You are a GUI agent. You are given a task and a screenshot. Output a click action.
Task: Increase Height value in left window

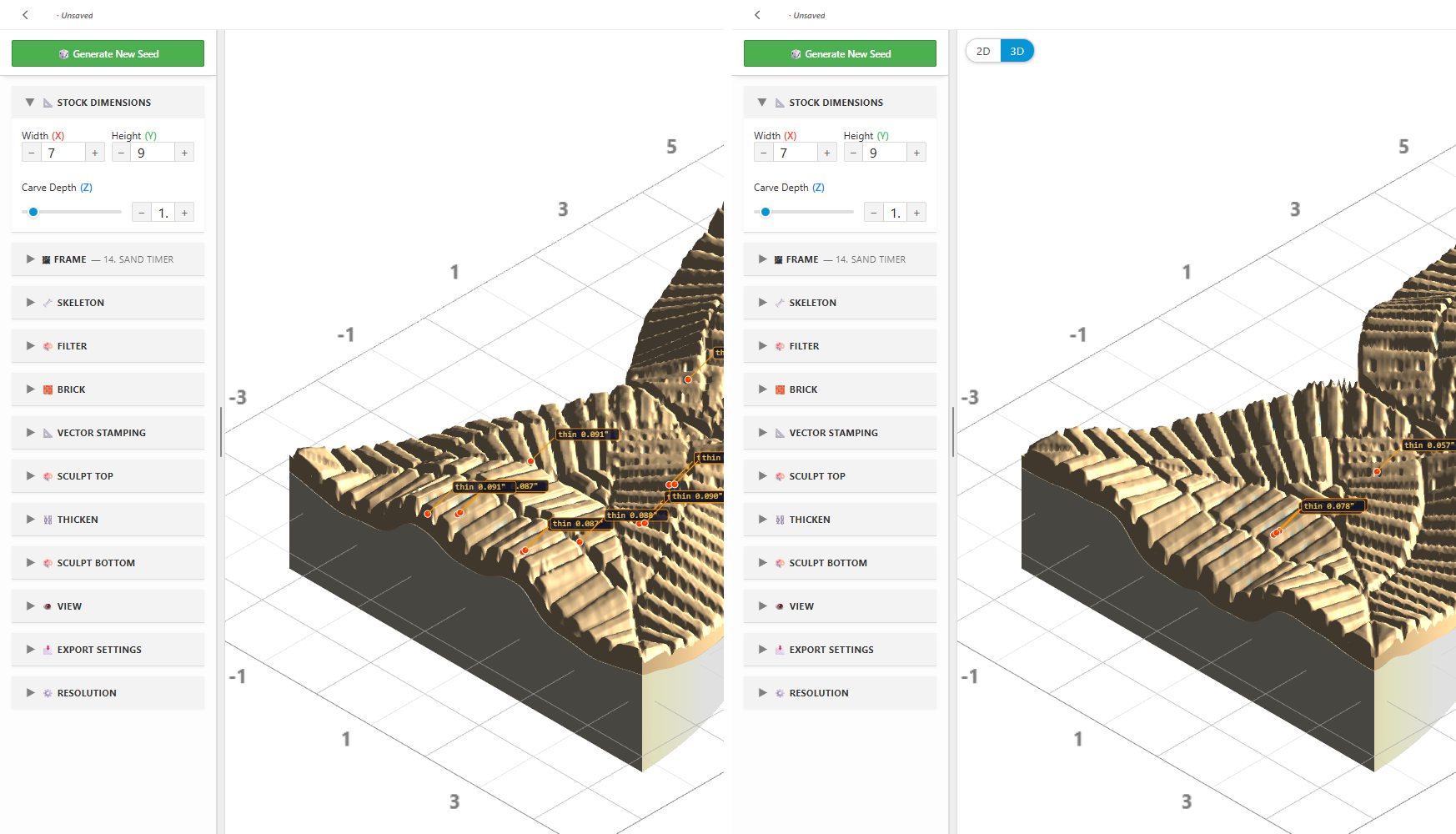[185, 153]
